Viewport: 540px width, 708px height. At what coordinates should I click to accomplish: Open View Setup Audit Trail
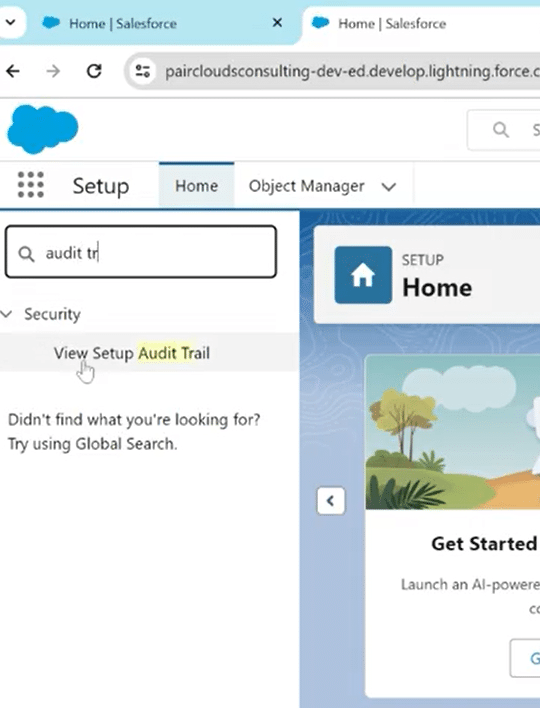(132, 353)
